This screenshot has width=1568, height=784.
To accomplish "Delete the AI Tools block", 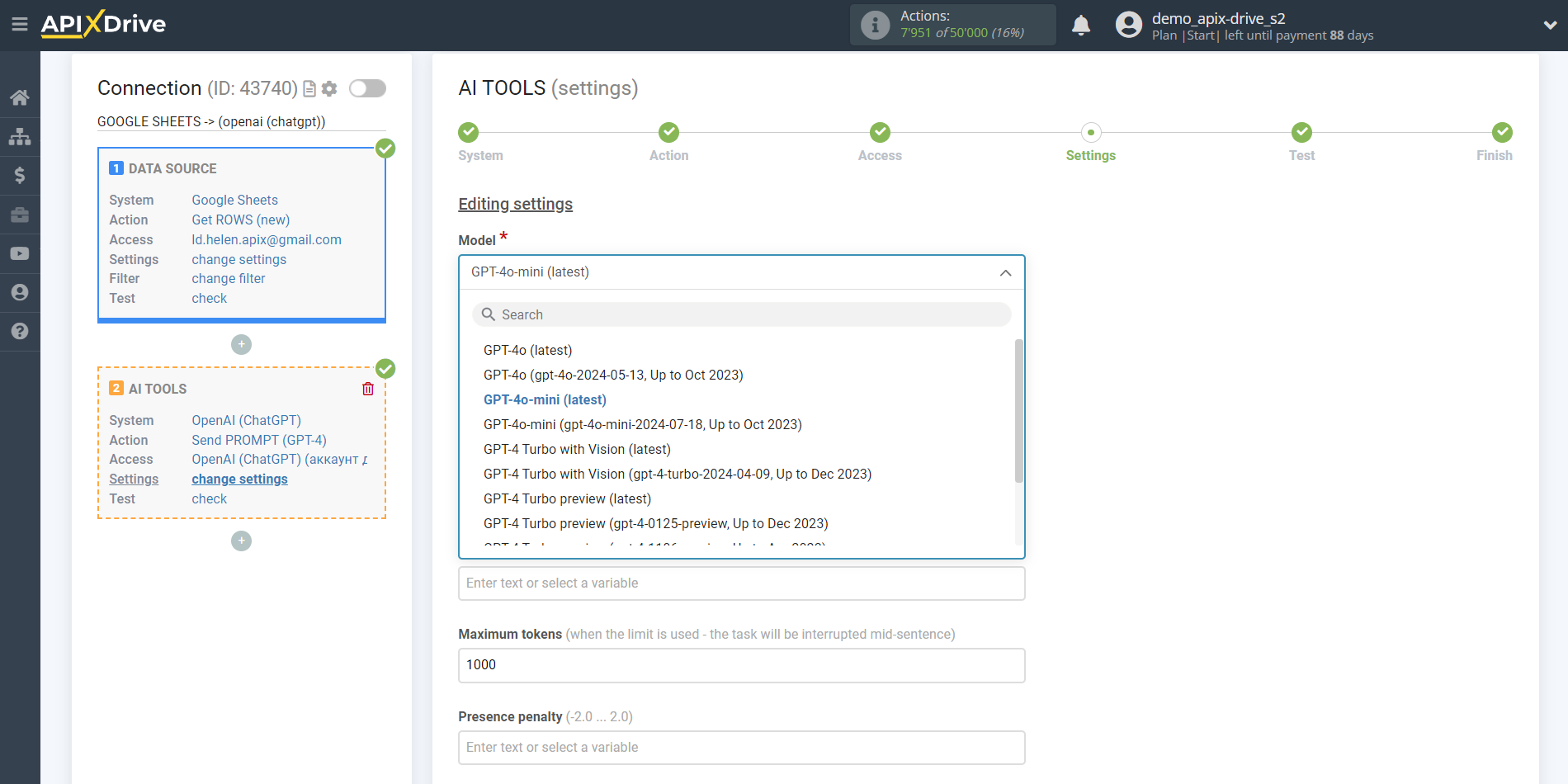I will (x=368, y=389).
